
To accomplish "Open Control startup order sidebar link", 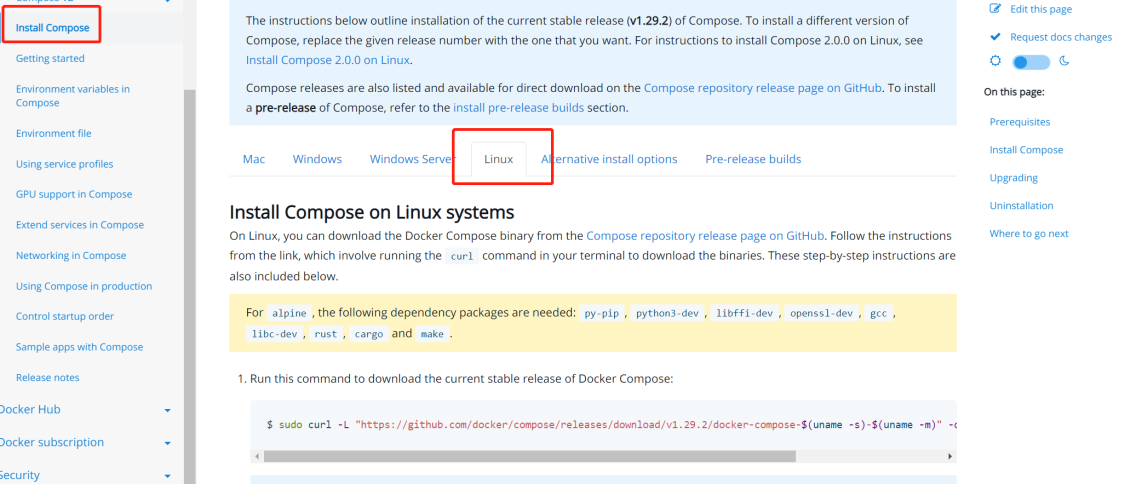I will pos(65,316).
